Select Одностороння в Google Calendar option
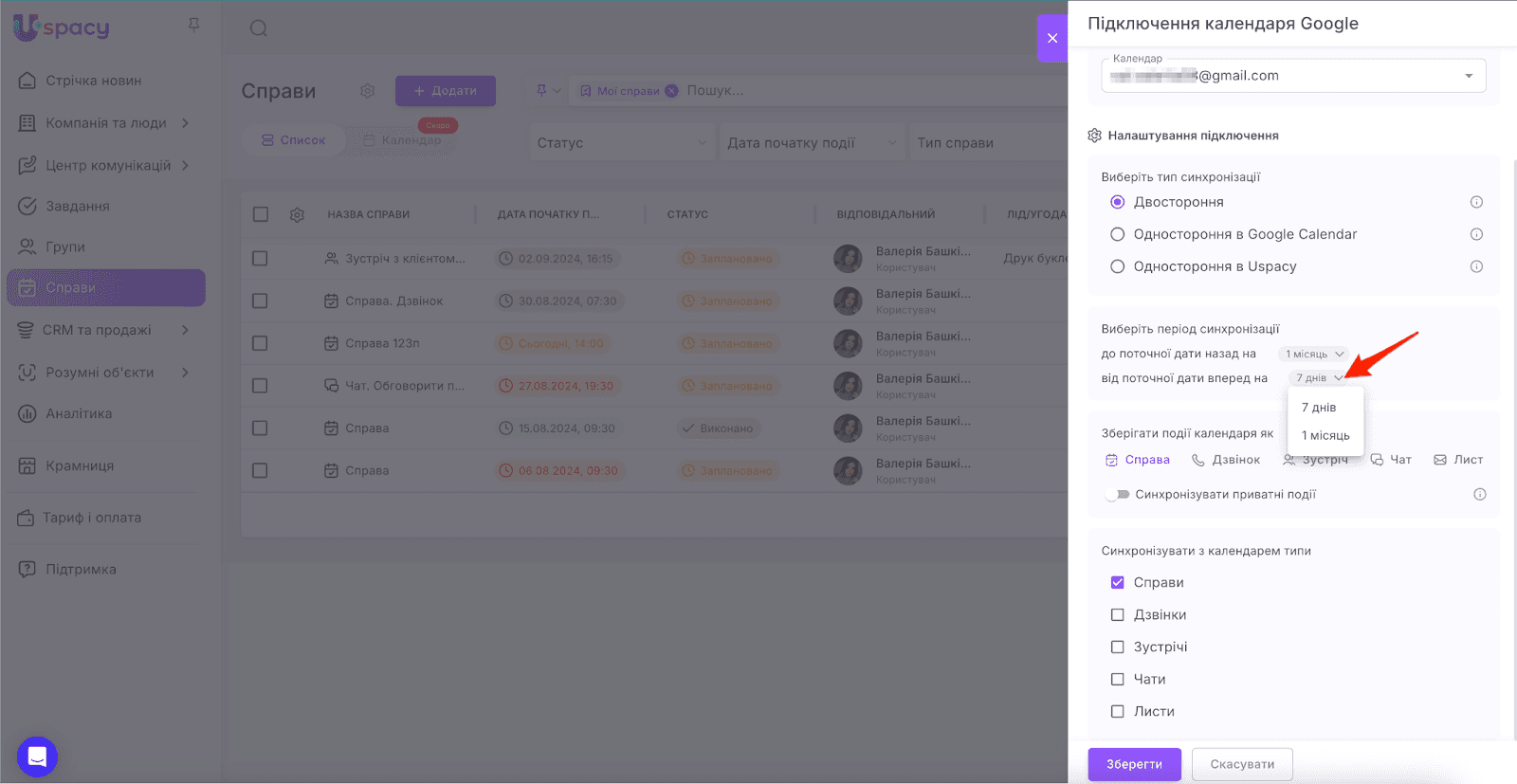 point(1118,234)
